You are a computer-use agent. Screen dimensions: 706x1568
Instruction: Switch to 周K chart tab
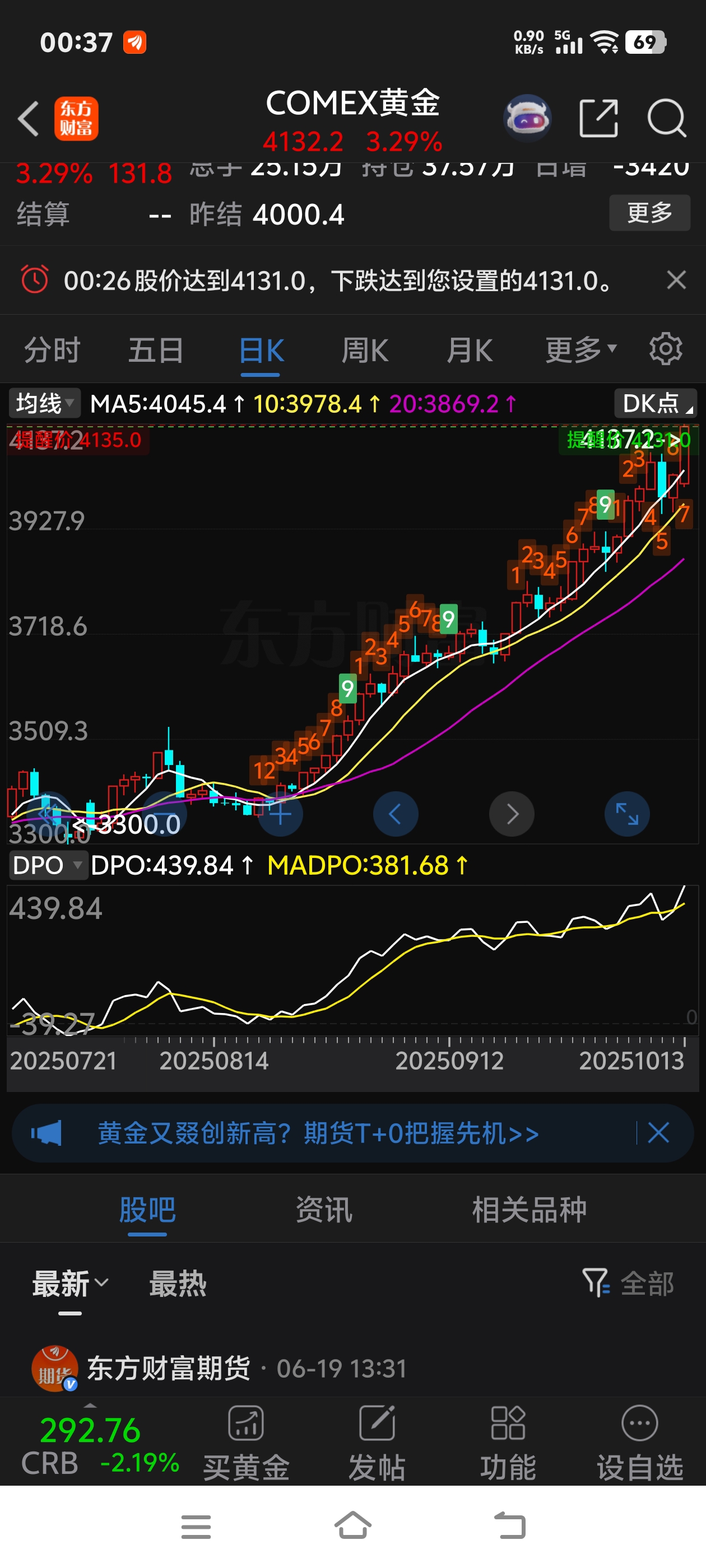pos(364,351)
